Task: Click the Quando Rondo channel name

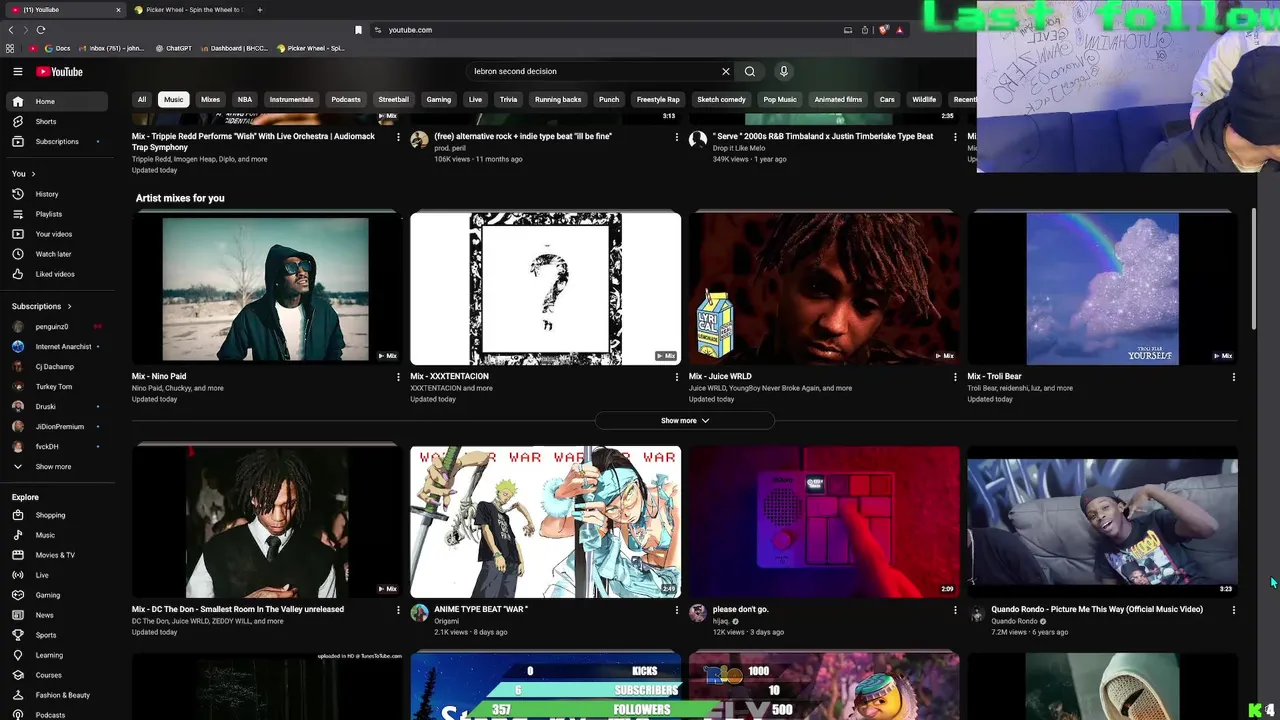Action: click(x=1014, y=621)
